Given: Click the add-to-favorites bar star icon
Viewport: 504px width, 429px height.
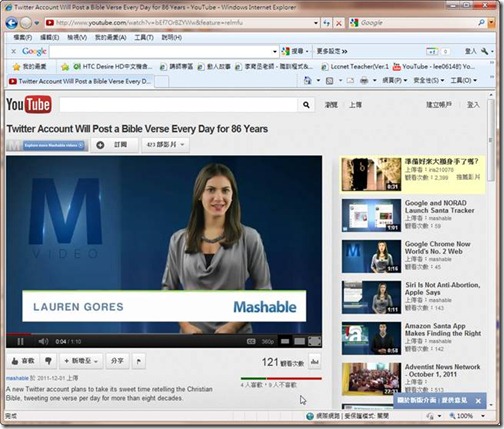Looking at the screenshot, I should click(65, 67).
